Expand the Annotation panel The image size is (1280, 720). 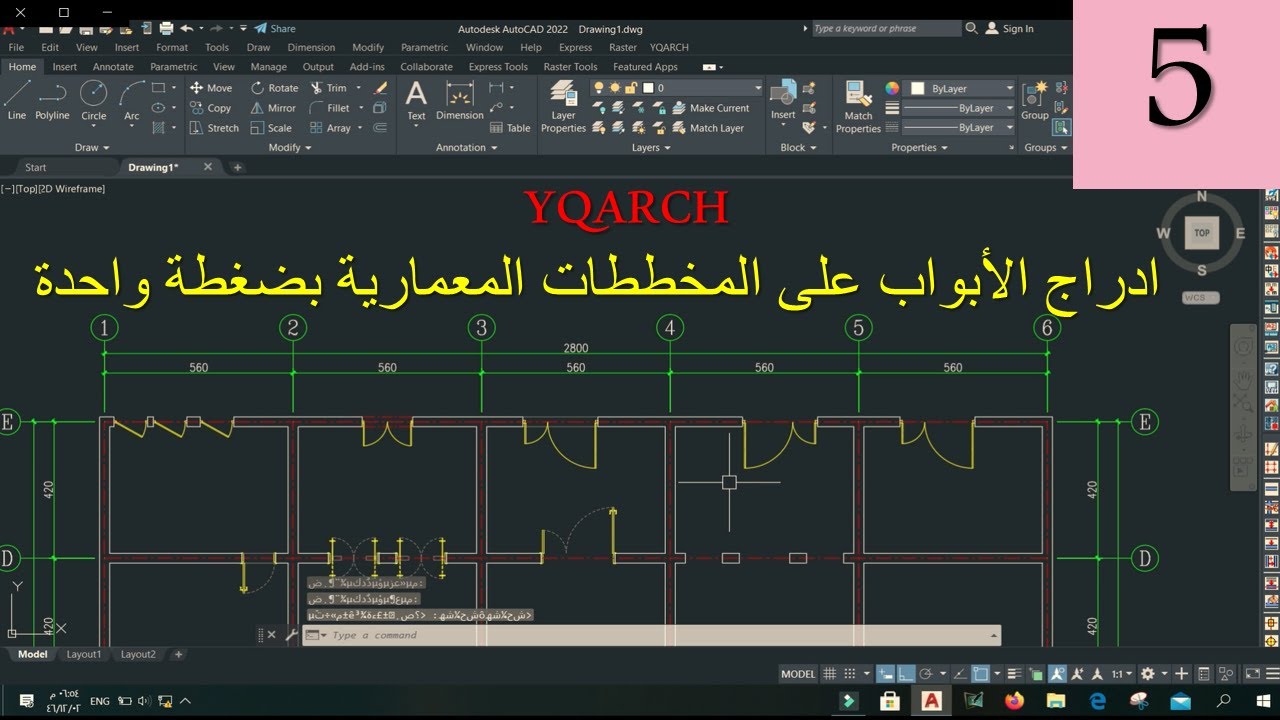coord(467,147)
